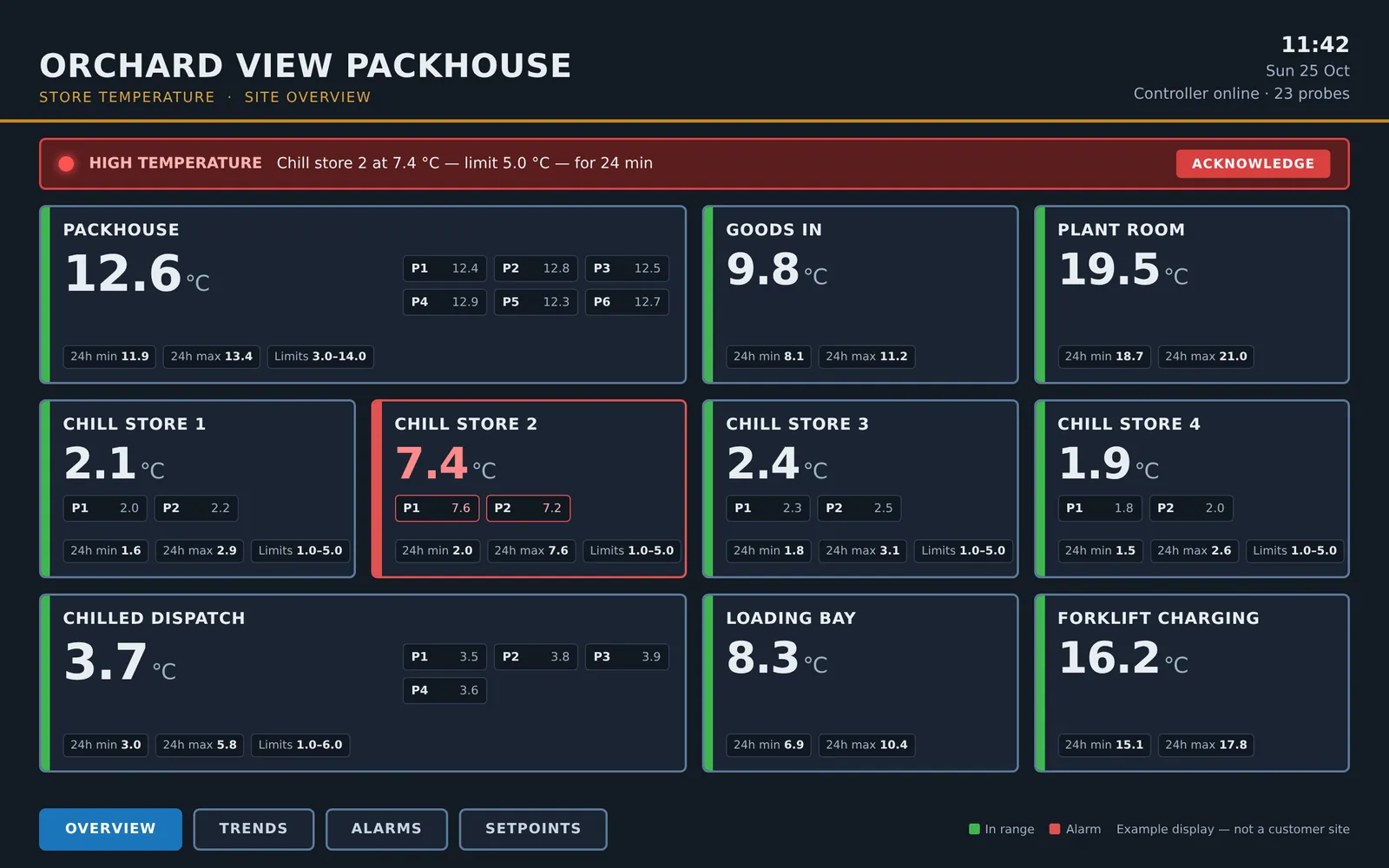
Task: Open Chill Store 4 reading 1.9
Action: [1109, 464]
